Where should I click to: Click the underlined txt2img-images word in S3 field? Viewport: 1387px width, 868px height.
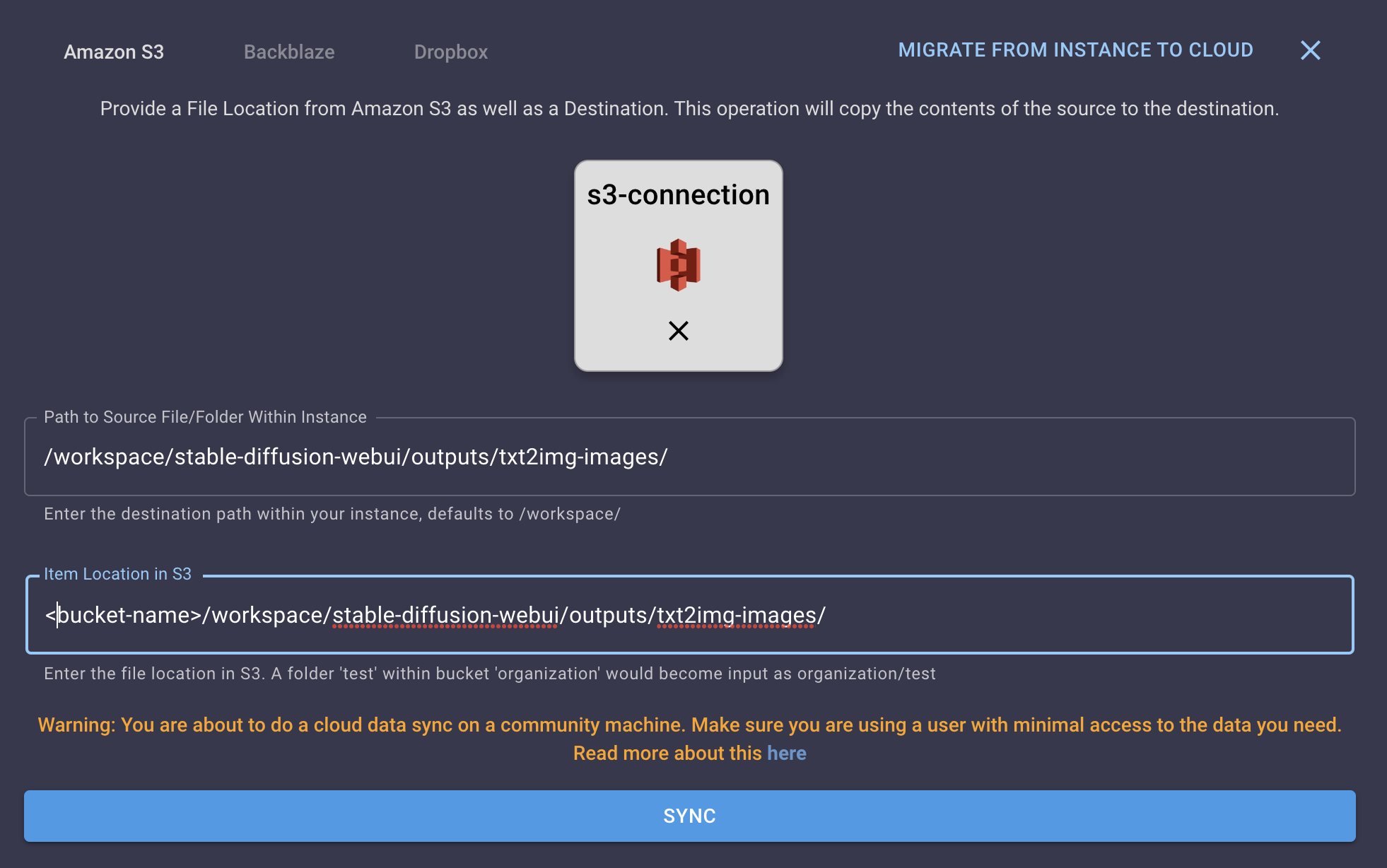(737, 615)
